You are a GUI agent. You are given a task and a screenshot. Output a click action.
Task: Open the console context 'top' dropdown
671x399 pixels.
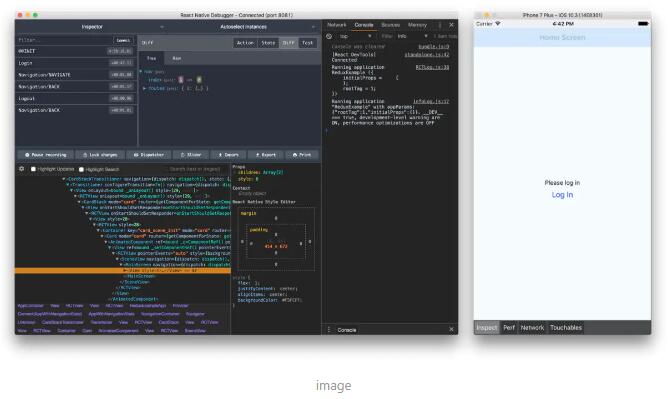(355, 36)
